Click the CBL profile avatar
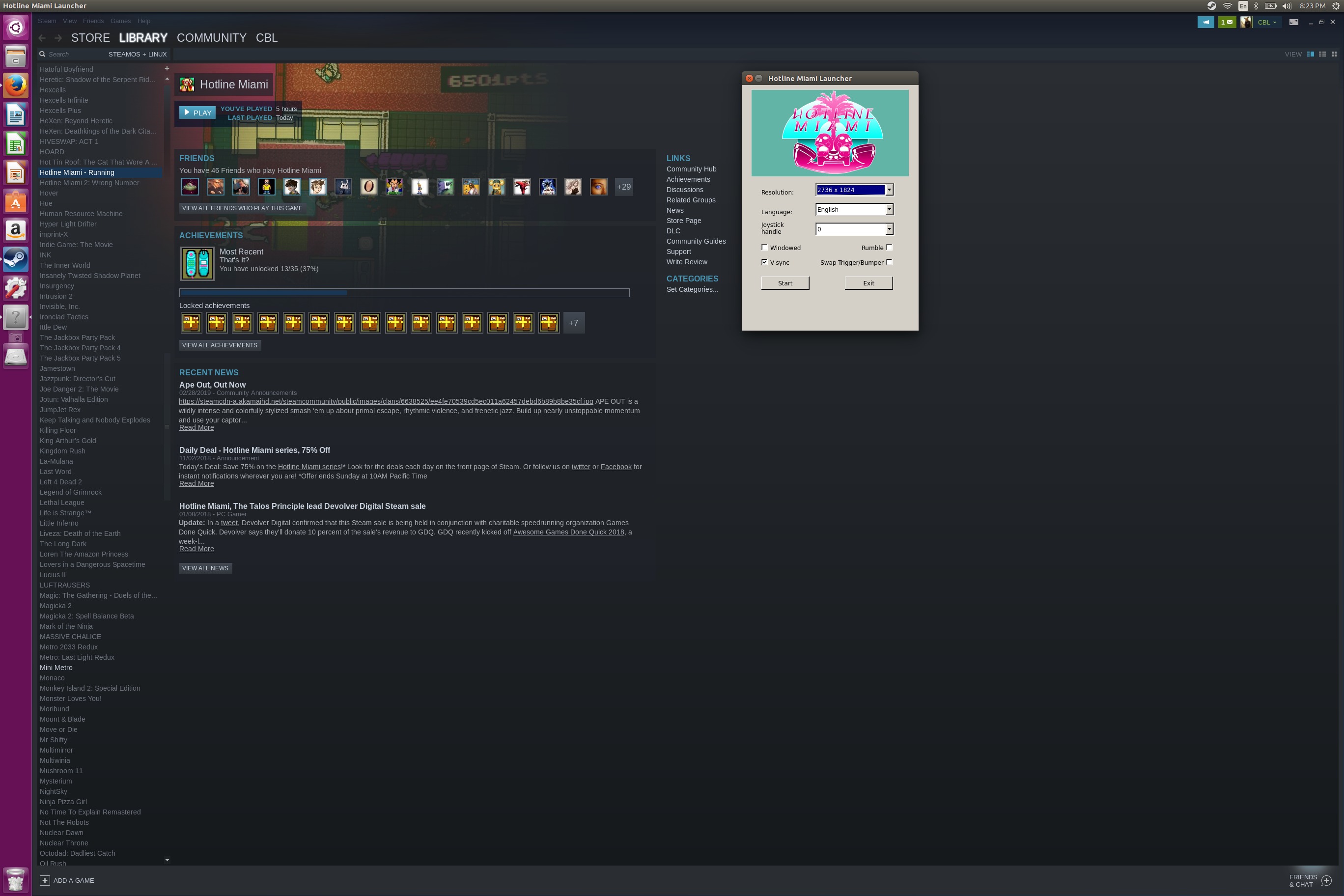Viewport: 1344px width, 896px height. [x=1246, y=22]
